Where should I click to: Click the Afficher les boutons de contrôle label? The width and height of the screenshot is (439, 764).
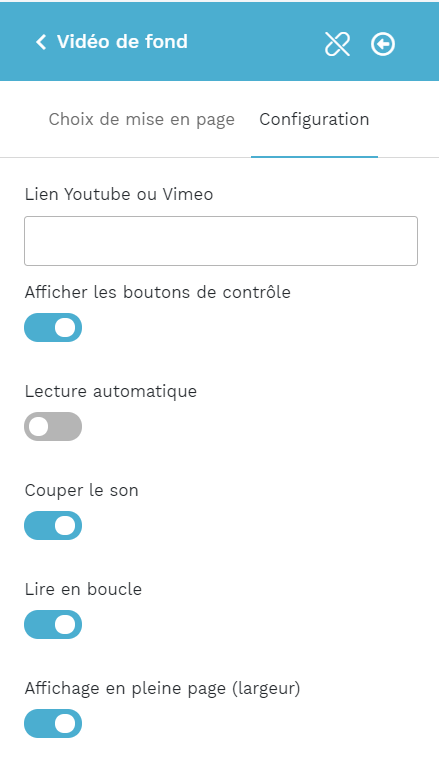(157, 292)
